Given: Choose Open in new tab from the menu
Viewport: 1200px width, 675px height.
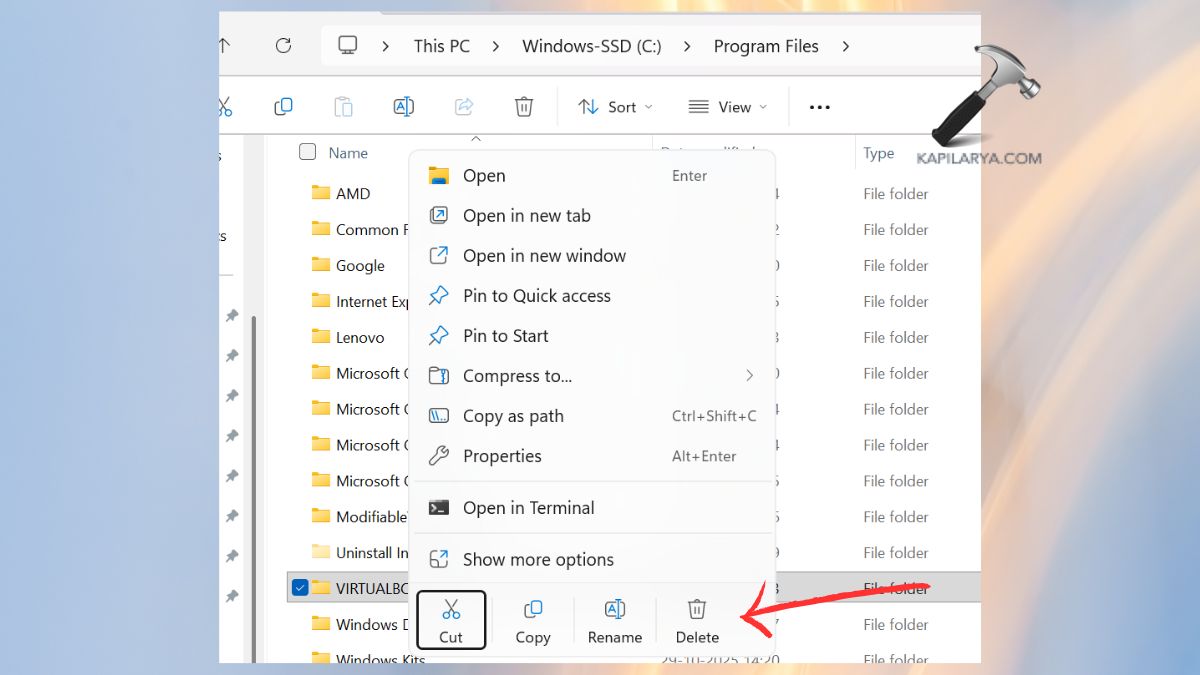Looking at the screenshot, I should 527,215.
